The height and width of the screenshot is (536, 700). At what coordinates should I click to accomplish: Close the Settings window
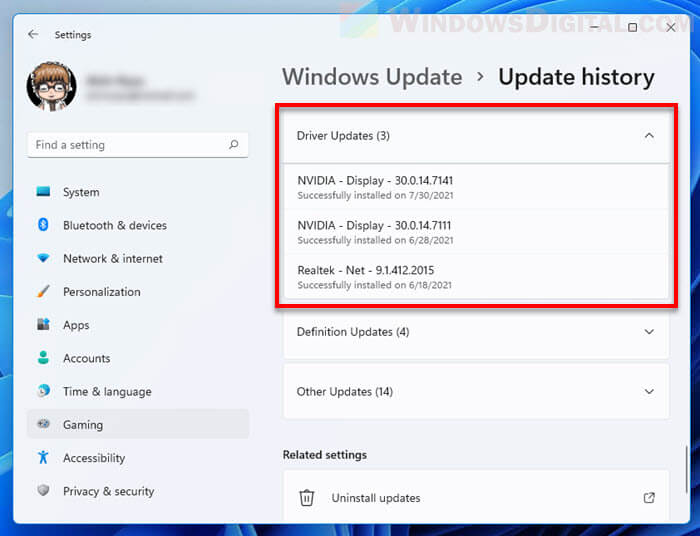(671, 27)
